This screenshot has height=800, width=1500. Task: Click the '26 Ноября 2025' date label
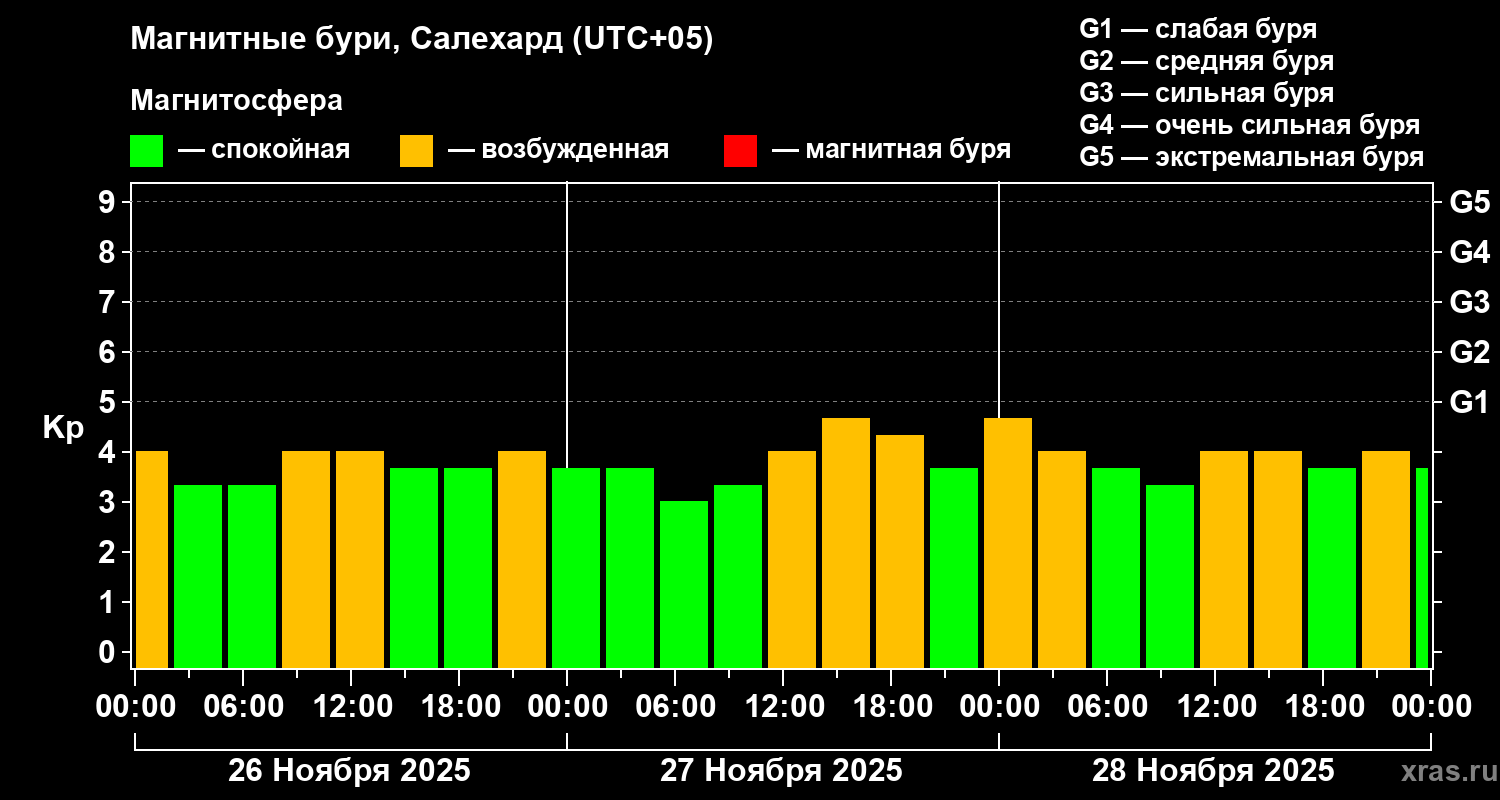[x=349, y=770]
